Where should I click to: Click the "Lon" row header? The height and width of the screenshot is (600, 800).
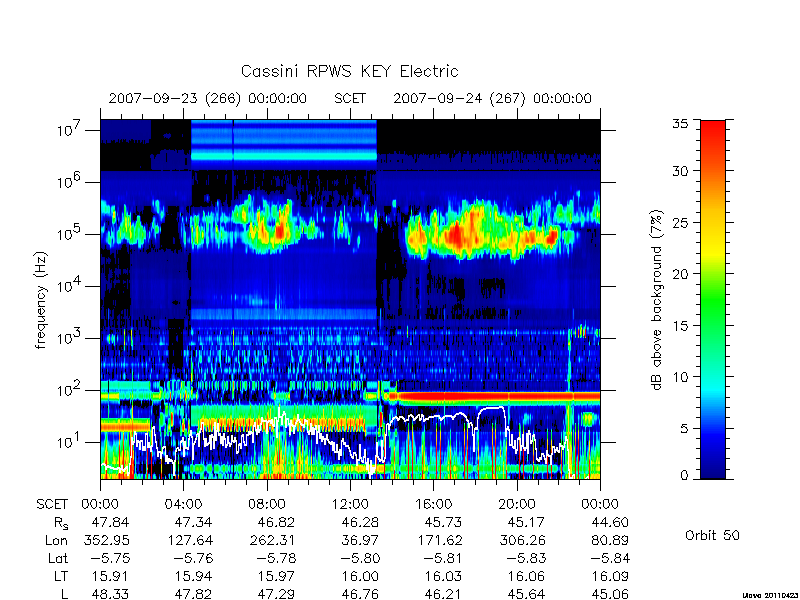pyautogui.click(x=56, y=540)
